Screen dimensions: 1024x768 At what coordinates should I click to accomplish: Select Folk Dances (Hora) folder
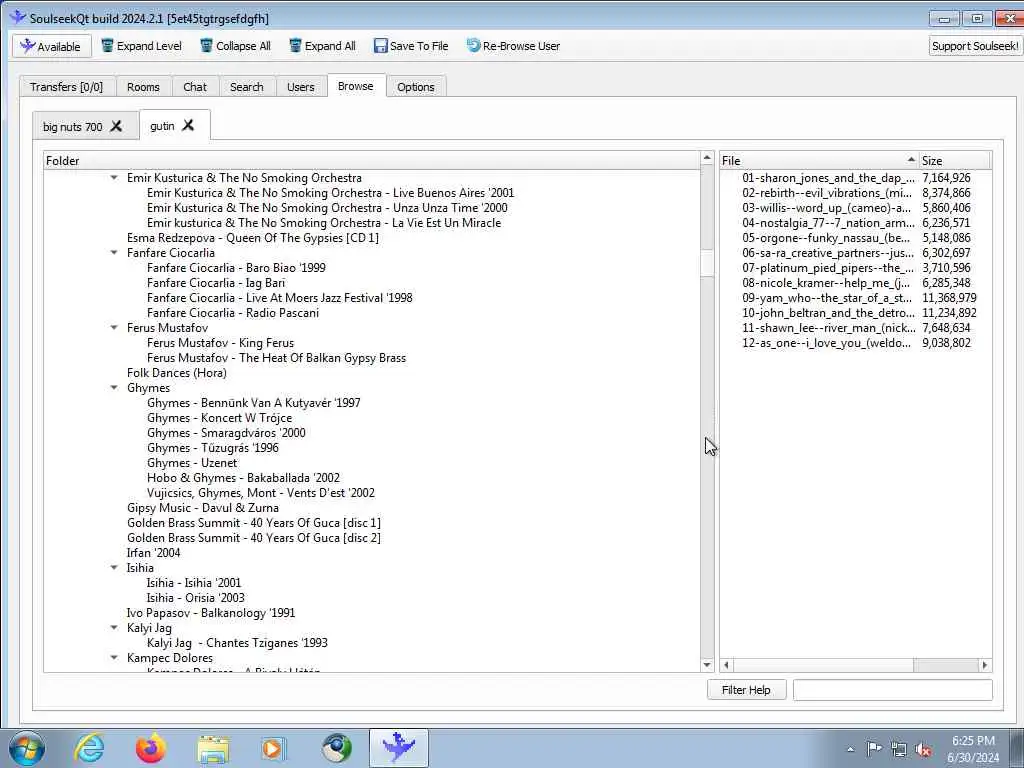pos(177,373)
